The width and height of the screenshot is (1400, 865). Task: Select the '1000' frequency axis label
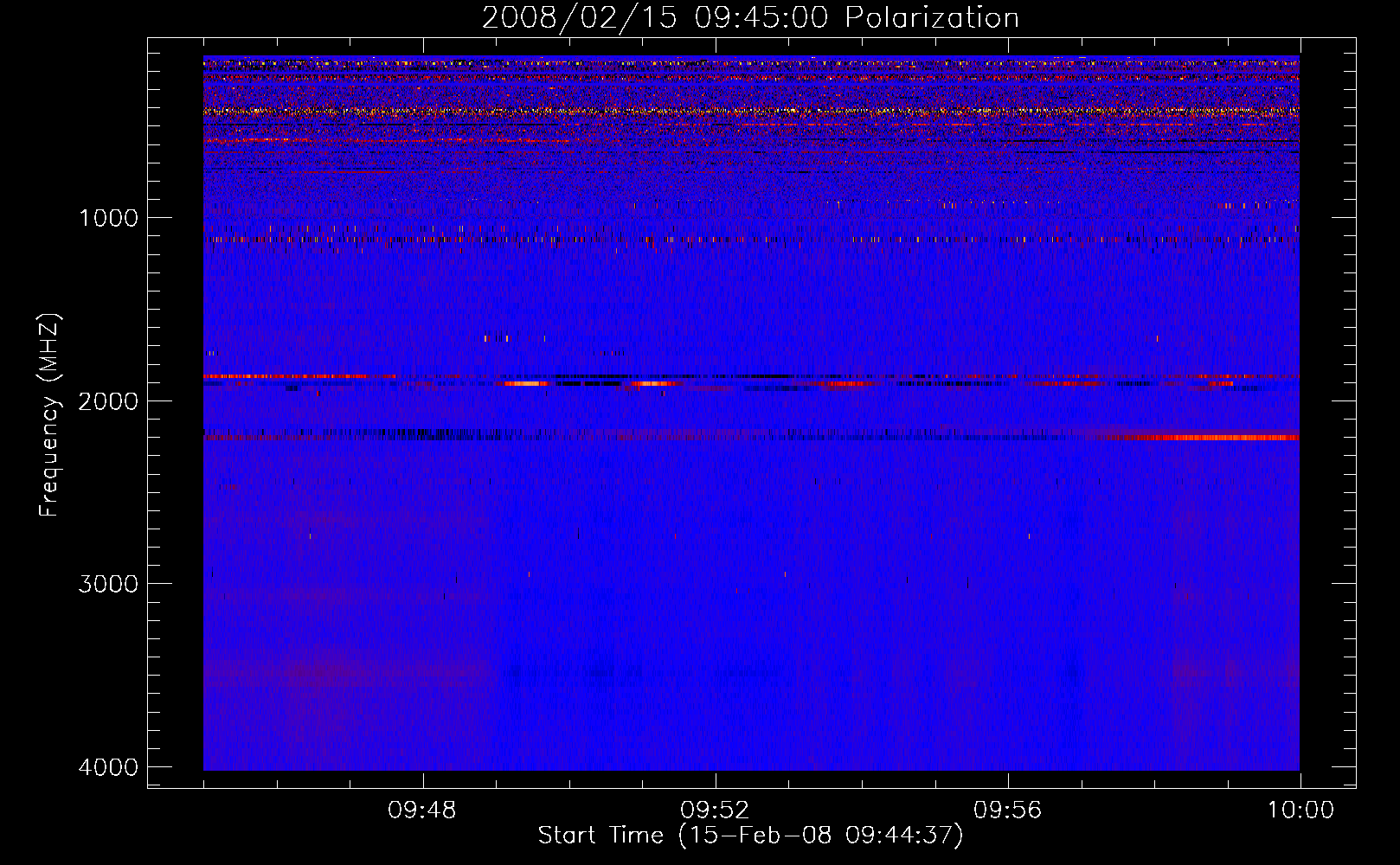coord(108,218)
